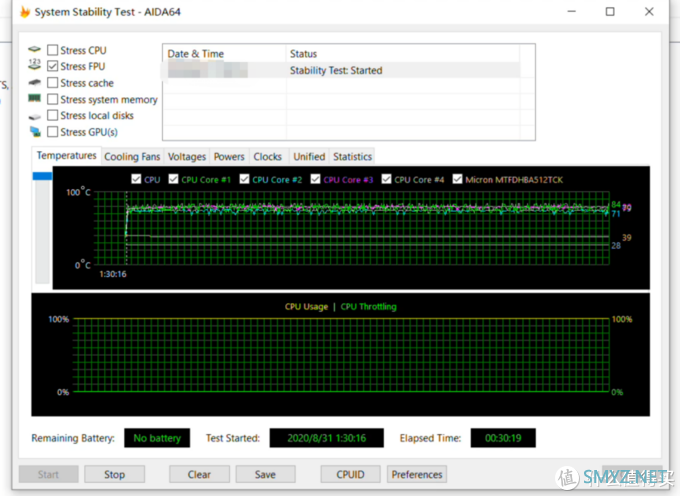Select the 'Stability Test: Started' log row
The height and width of the screenshot is (496, 680).
click(341, 70)
